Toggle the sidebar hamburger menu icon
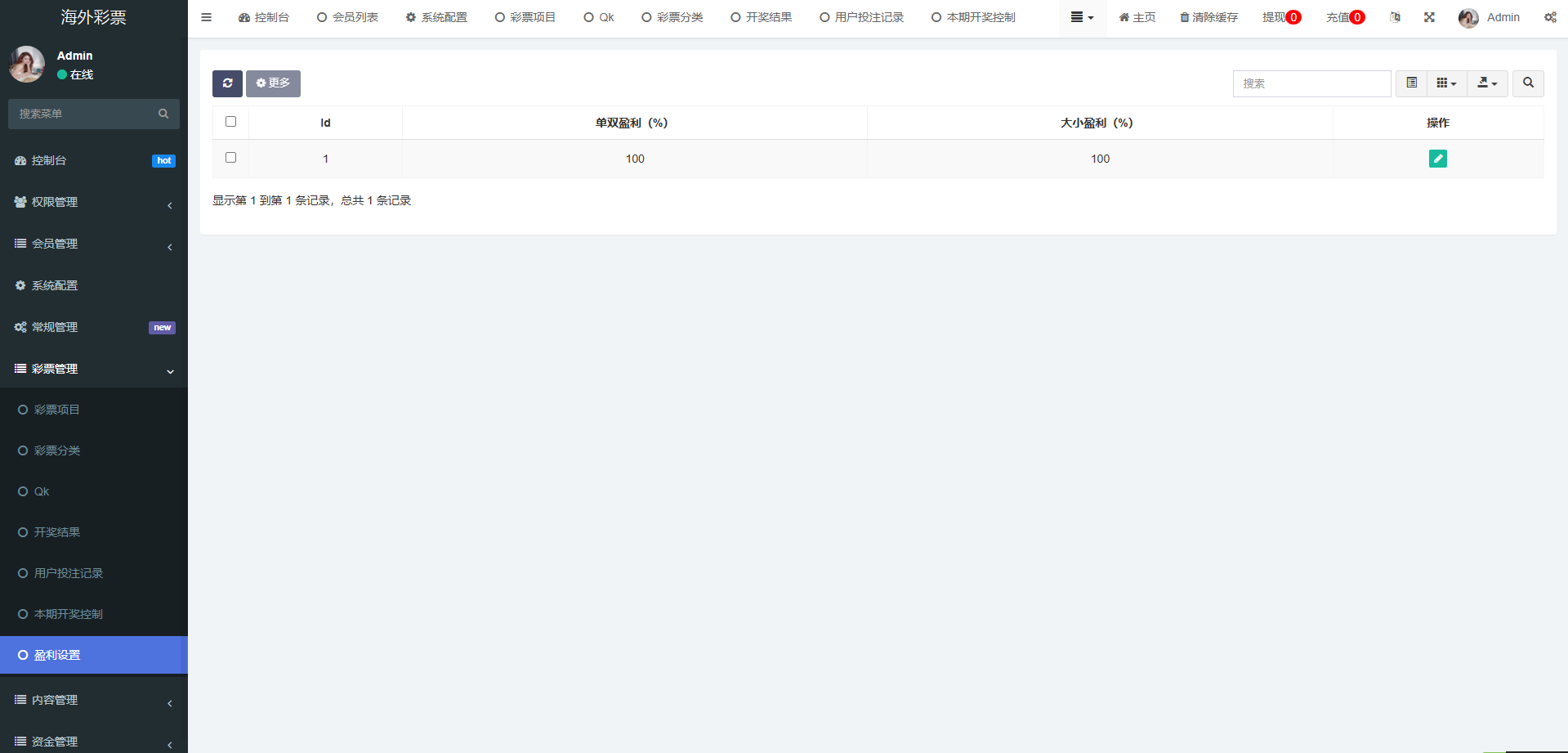Viewport: 1568px width, 753px height. pos(207,17)
